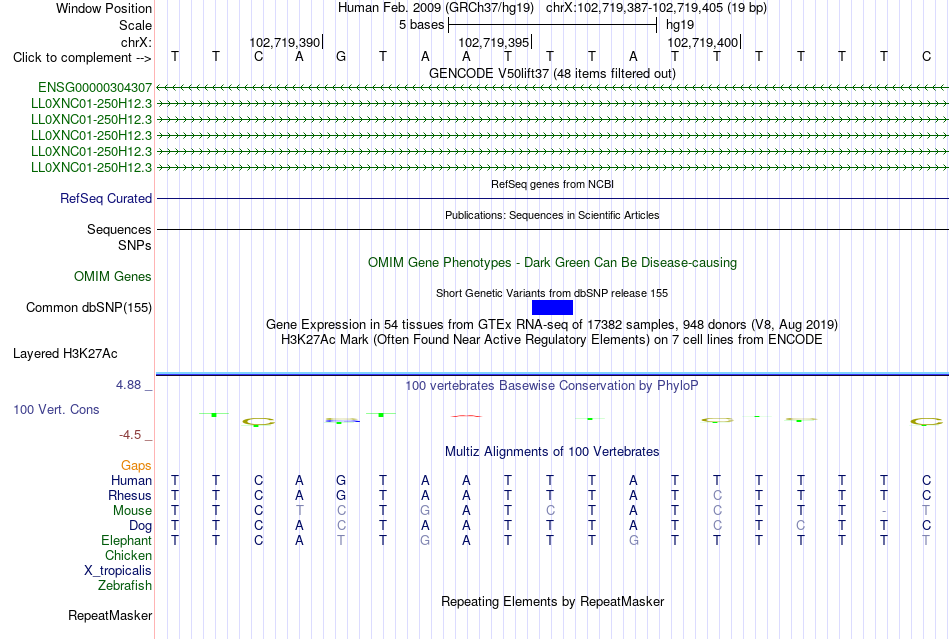Image resolution: width=950 pixels, height=639 pixels.
Task: Click the GENCODE V50lift37 track title
Action: coord(552,74)
